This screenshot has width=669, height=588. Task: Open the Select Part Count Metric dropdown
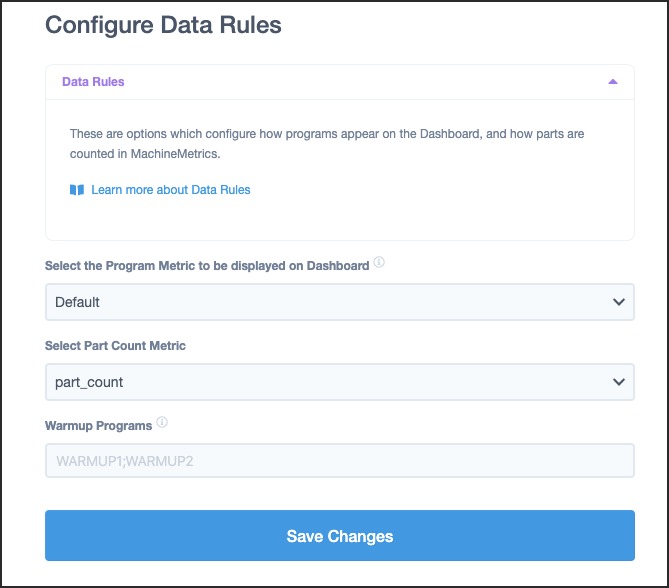click(340, 382)
